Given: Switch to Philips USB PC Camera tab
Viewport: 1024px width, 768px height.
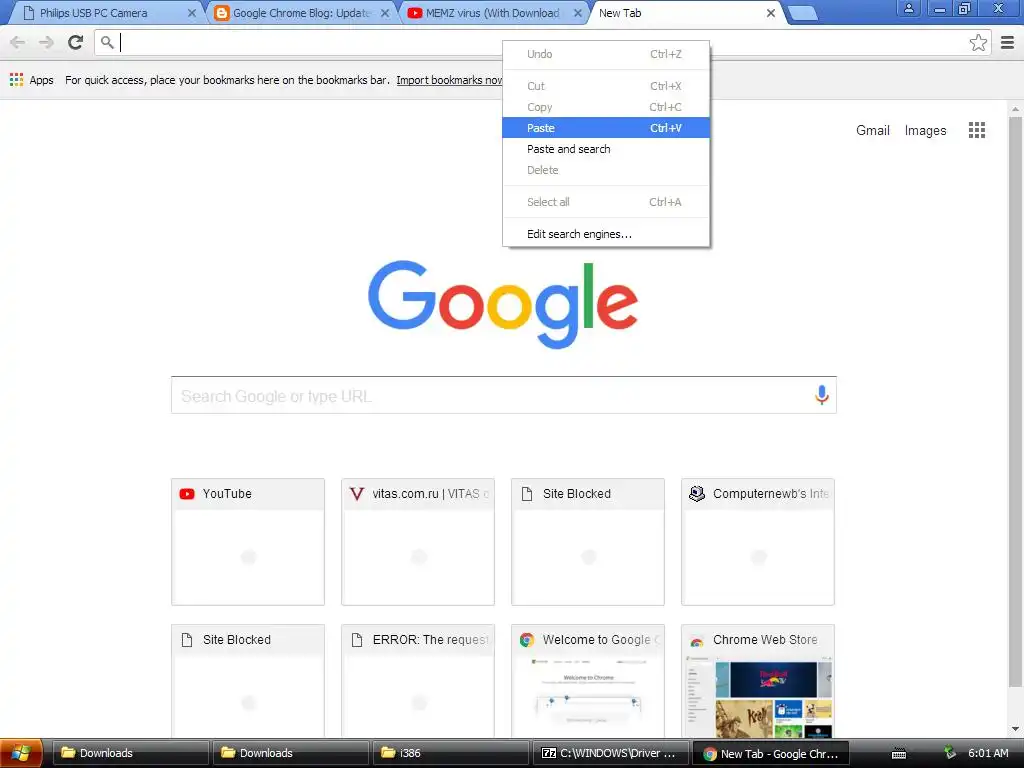Looking at the screenshot, I should [104, 13].
